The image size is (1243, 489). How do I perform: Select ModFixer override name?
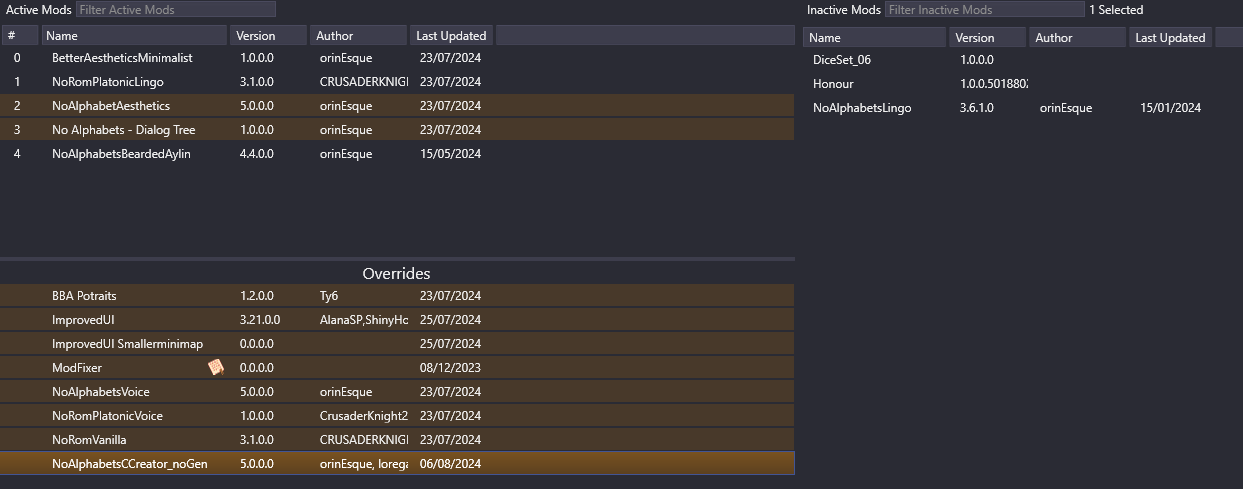[x=77, y=368]
